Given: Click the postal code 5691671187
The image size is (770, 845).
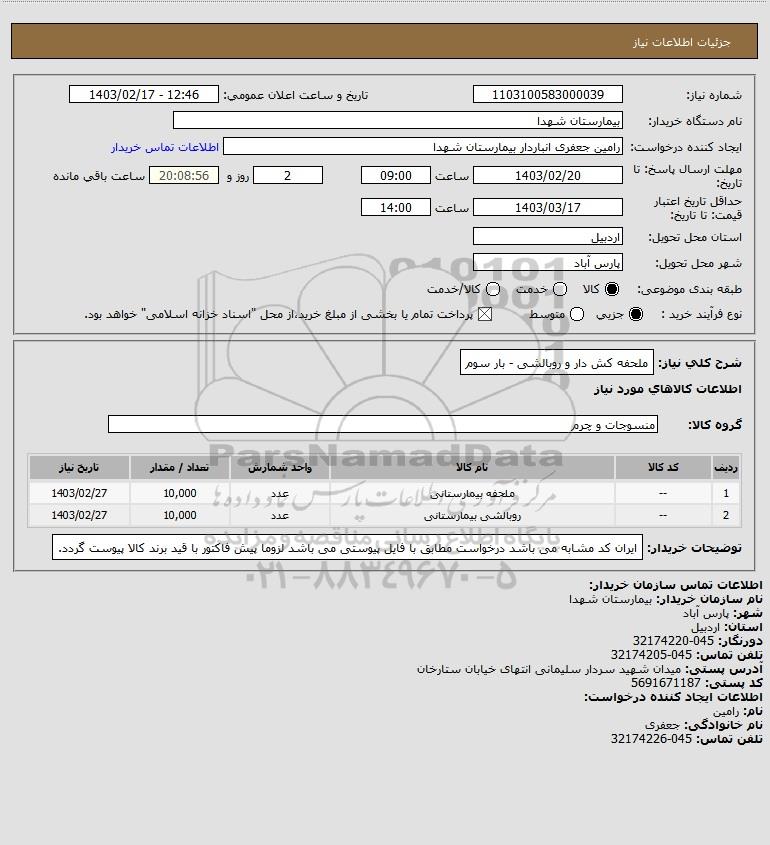Looking at the screenshot, I should click(665, 683).
